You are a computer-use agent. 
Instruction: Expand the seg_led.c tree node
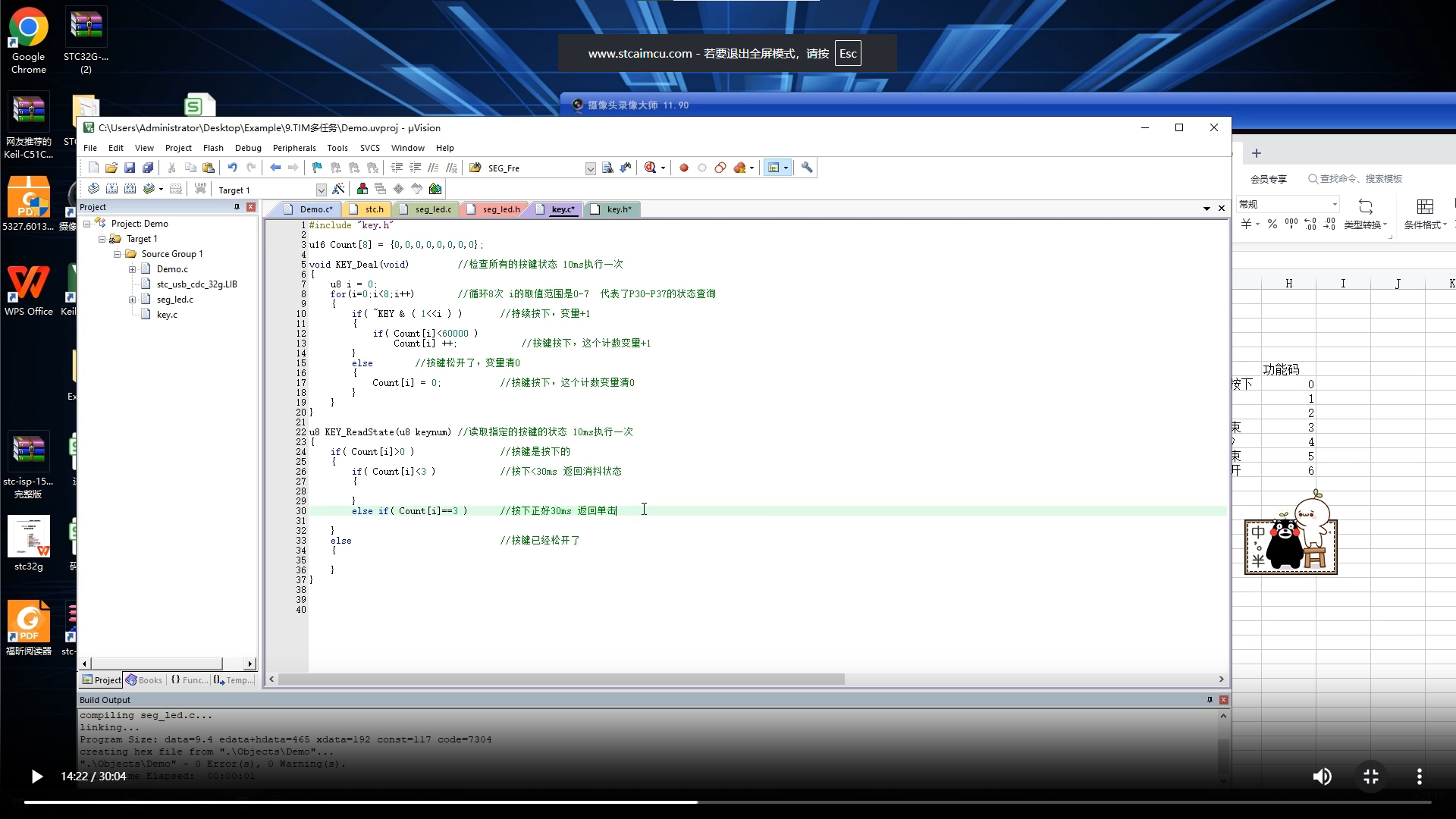pyautogui.click(x=132, y=300)
